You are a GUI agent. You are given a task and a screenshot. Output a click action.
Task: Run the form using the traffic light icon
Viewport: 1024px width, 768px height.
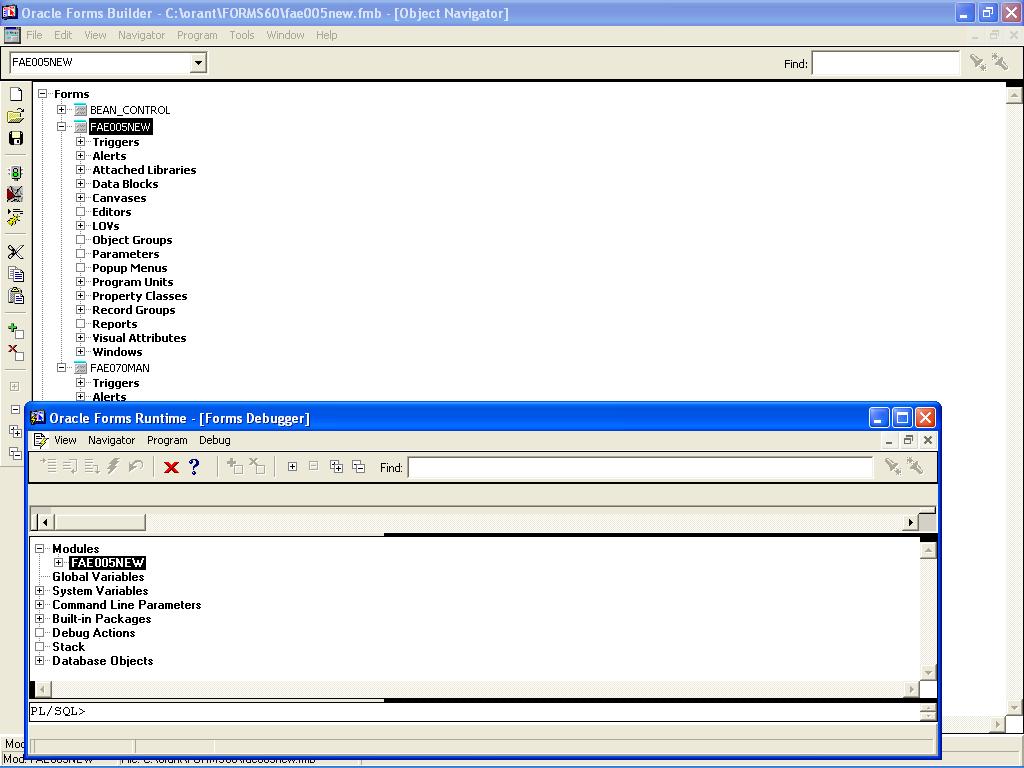tap(15, 173)
